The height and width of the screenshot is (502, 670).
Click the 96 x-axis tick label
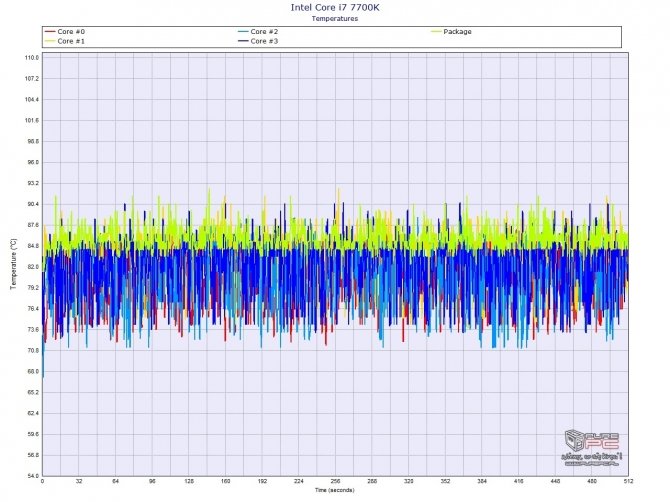(x=152, y=481)
